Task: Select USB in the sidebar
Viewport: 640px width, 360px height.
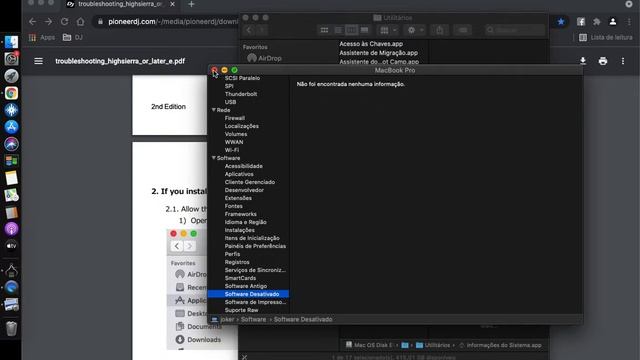Action: [230, 102]
